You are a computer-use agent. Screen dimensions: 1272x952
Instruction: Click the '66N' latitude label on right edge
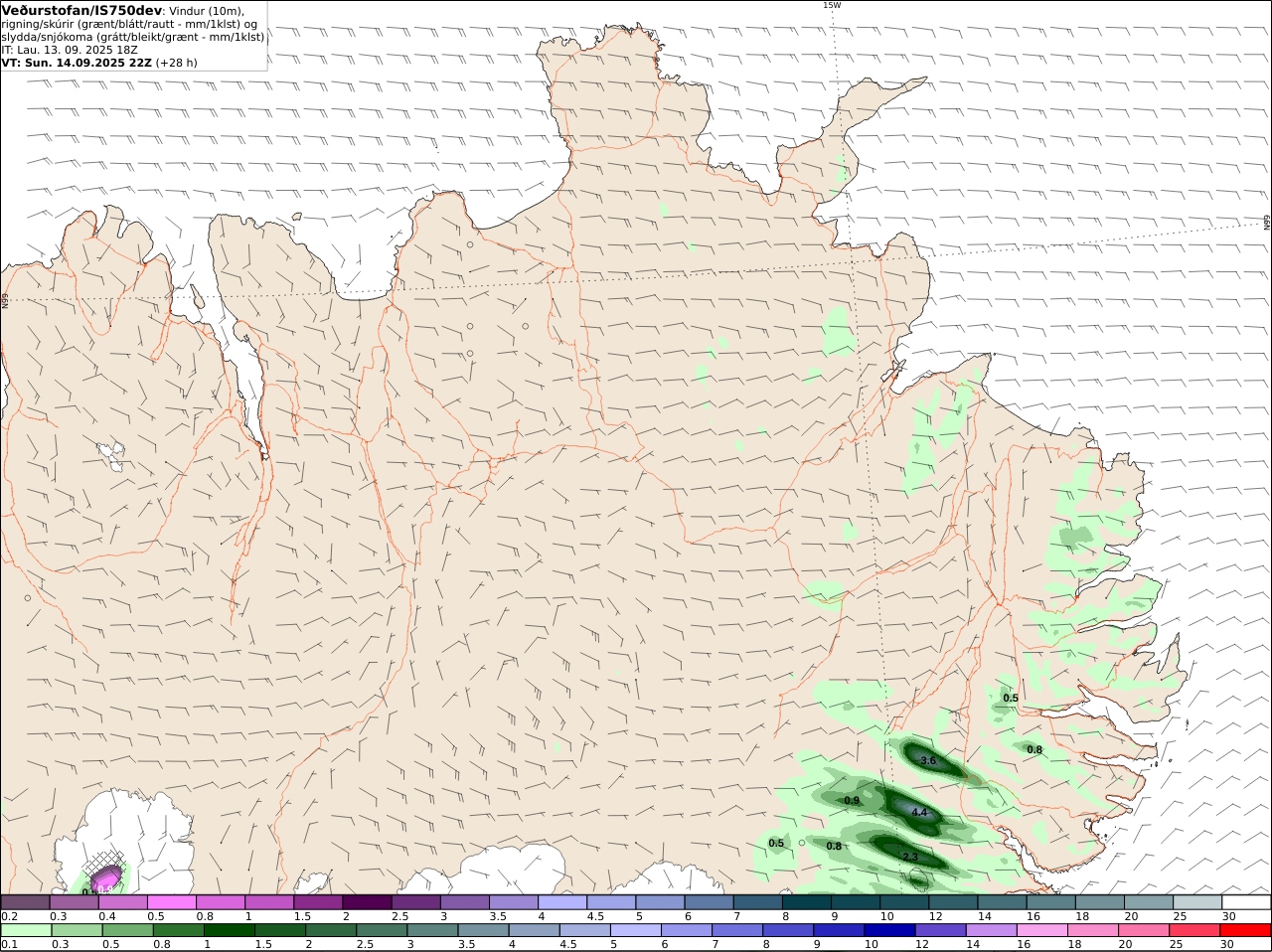tap(1267, 223)
